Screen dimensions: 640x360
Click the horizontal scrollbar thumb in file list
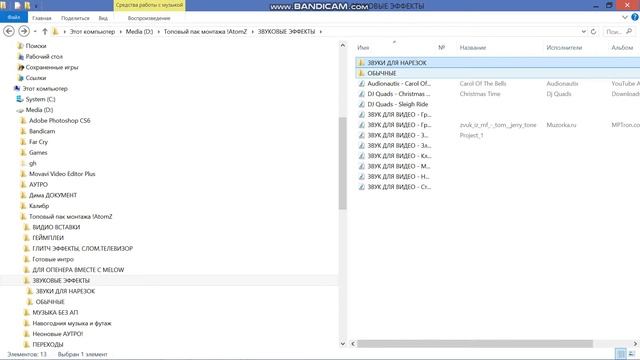coord(475,344)
